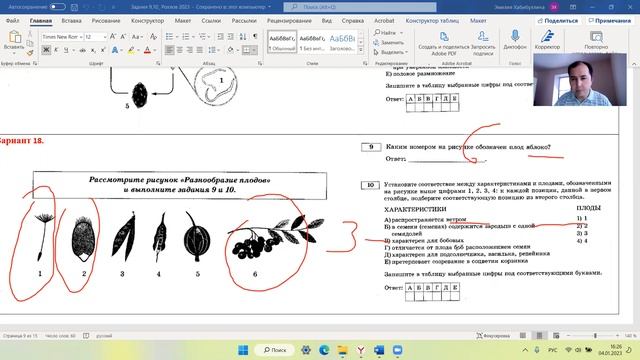Open the borders dropdown arrow
Viewport: 640px width, 360px height.
point(254,50)
